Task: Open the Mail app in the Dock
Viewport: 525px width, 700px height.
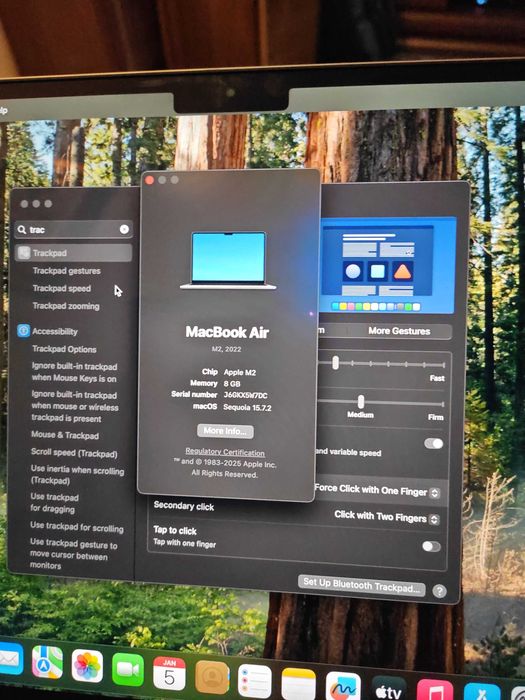Action: [x=10, y=658]
